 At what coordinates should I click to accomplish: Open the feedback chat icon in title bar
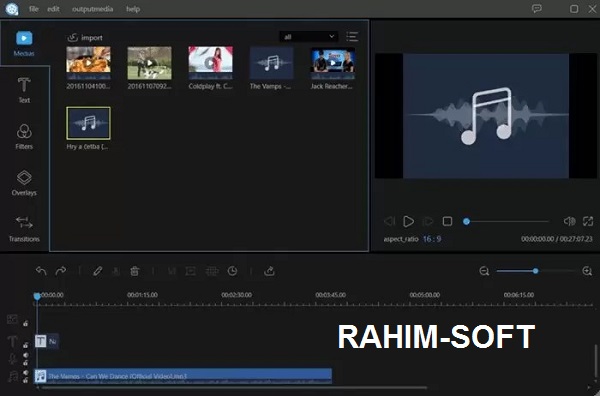tap(537, 9)
